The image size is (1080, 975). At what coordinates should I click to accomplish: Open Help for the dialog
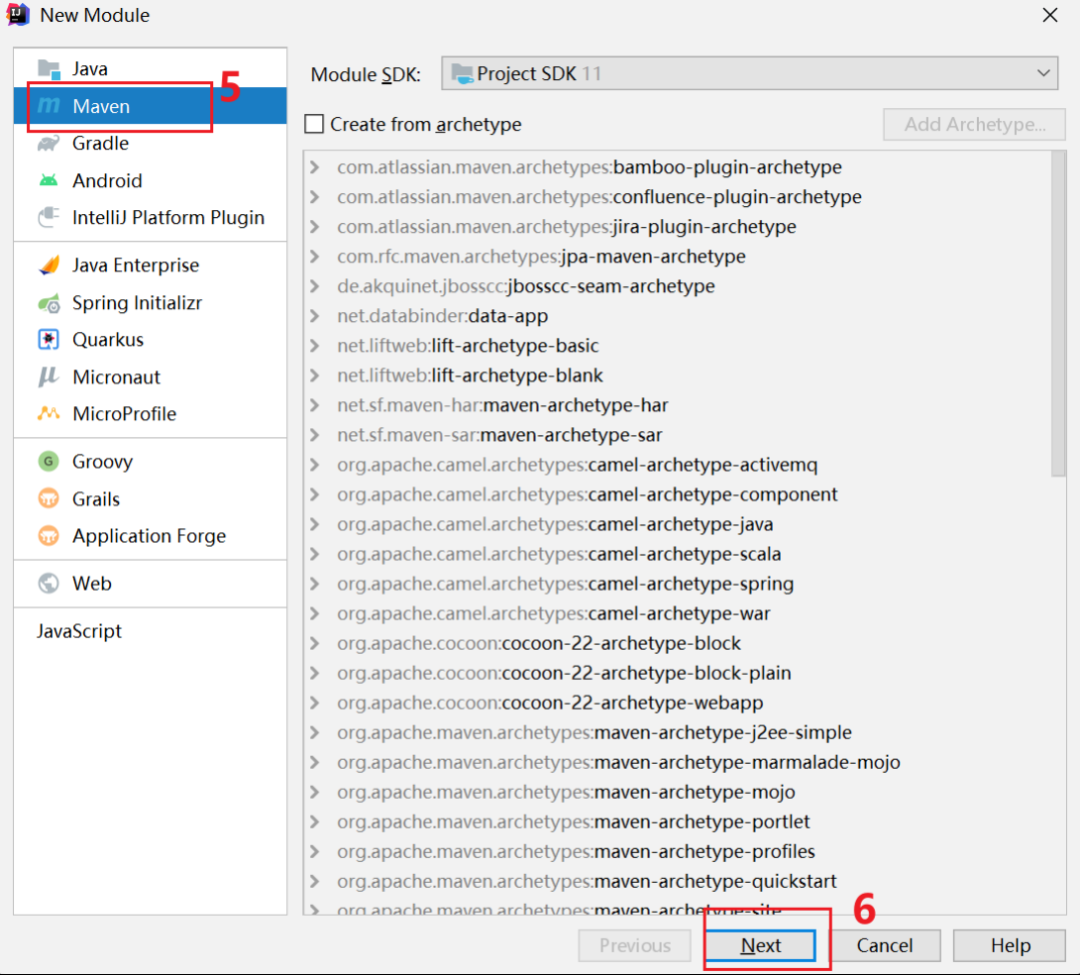pos(1010,945)
